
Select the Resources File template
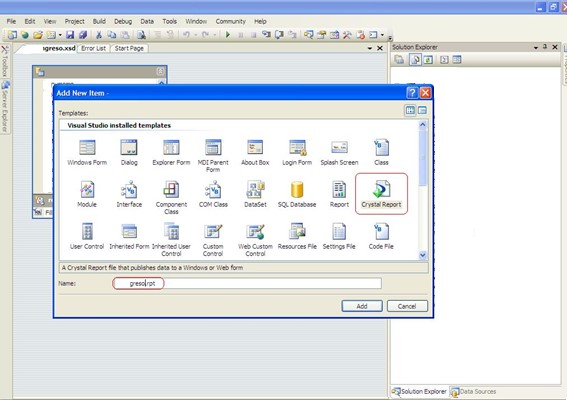point(297,236)
